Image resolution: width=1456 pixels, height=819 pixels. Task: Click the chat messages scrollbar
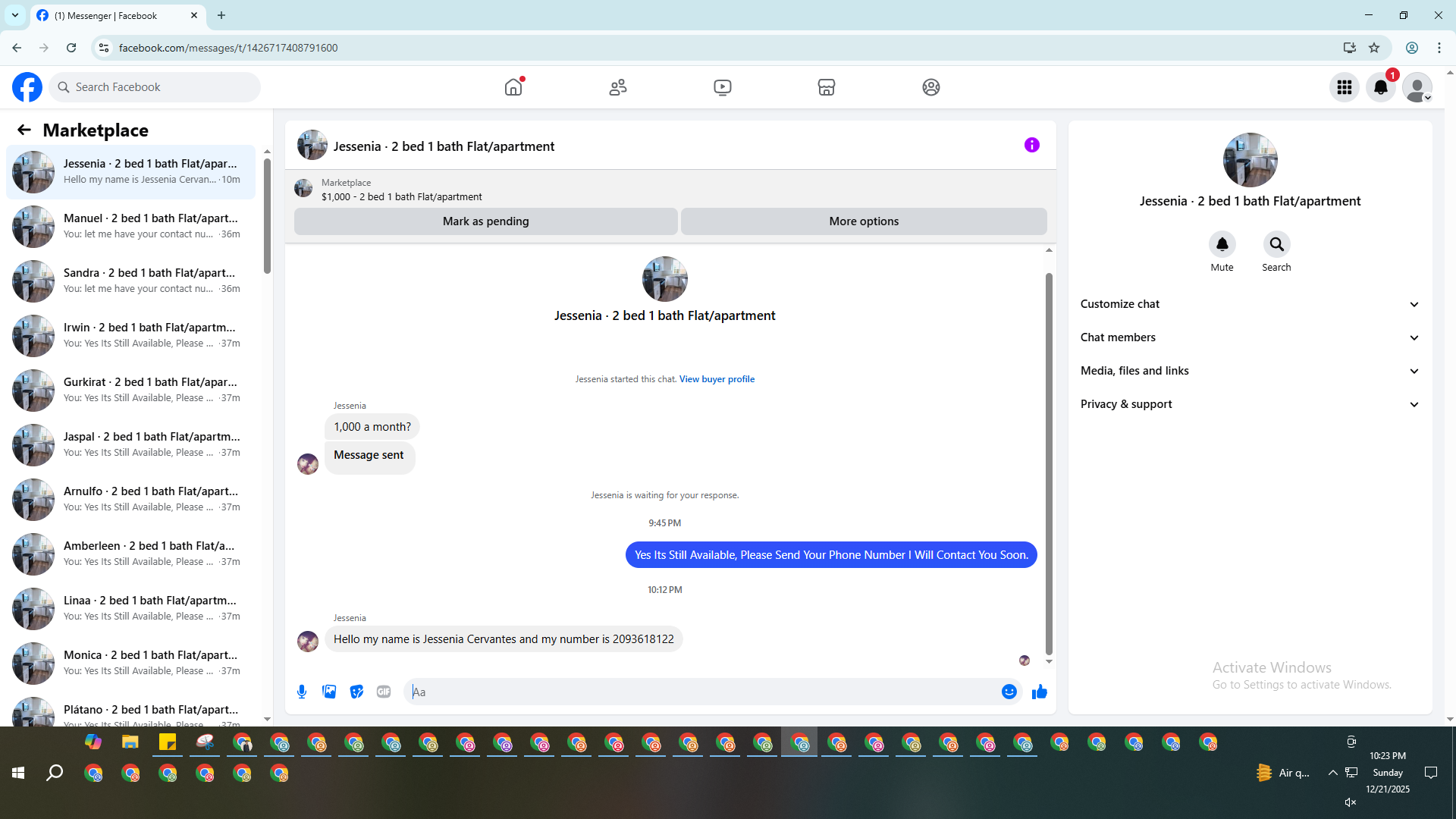click(x=1049, y=463)
